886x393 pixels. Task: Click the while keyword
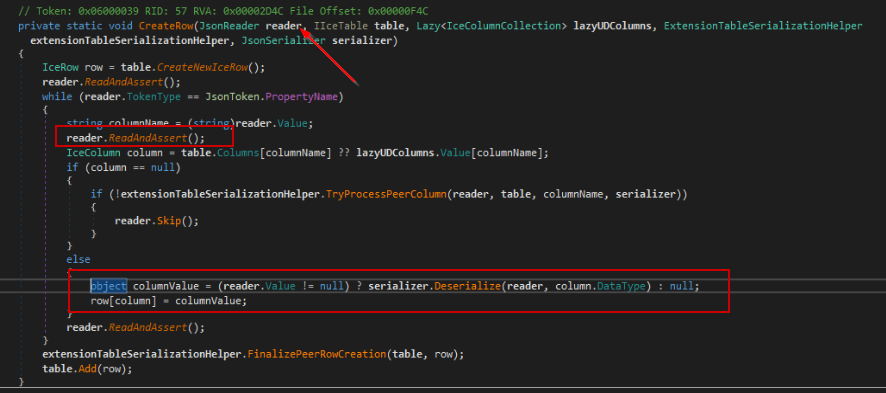pyautogui.click(x=57, y=97)
